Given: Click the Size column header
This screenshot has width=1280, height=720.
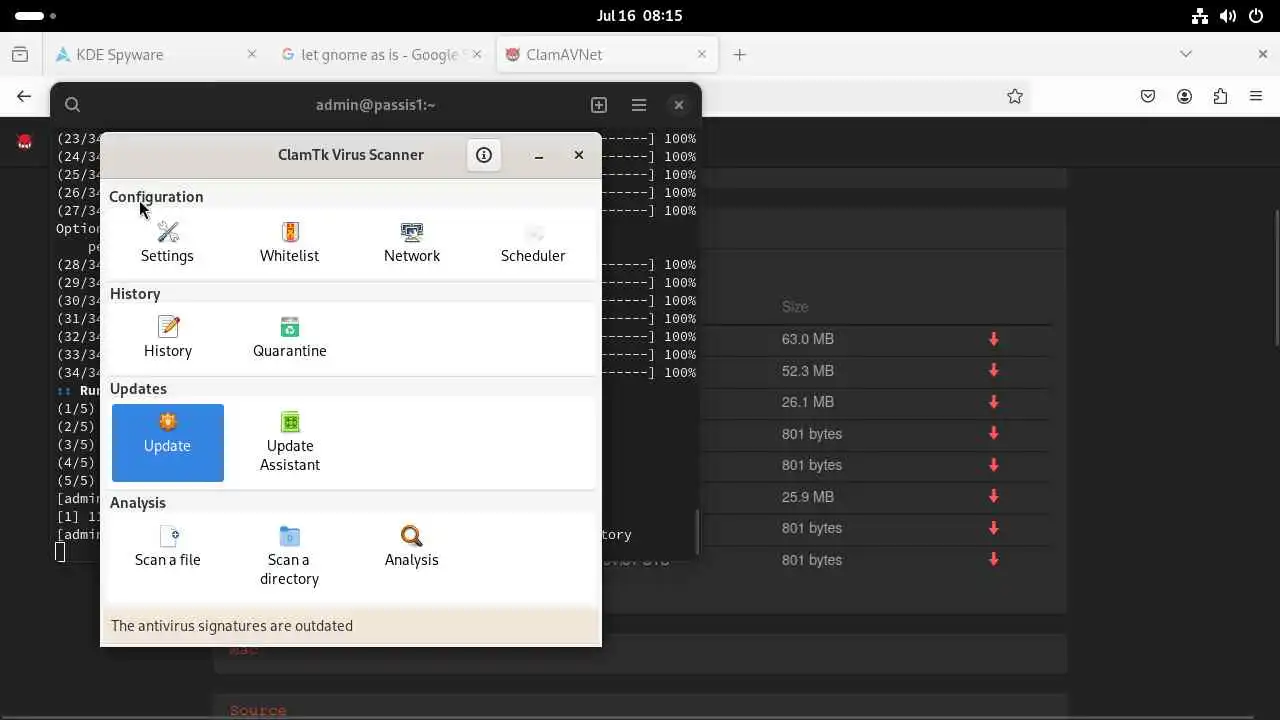Looking at the screenshot, I should (795, 307).
